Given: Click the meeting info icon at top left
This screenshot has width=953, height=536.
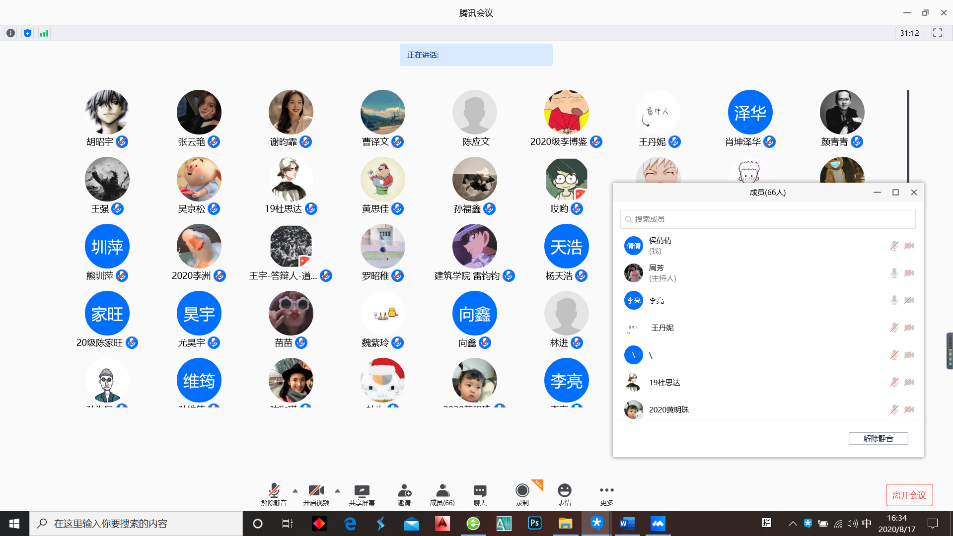Looking at the screenshot, I should pos(11,33).
